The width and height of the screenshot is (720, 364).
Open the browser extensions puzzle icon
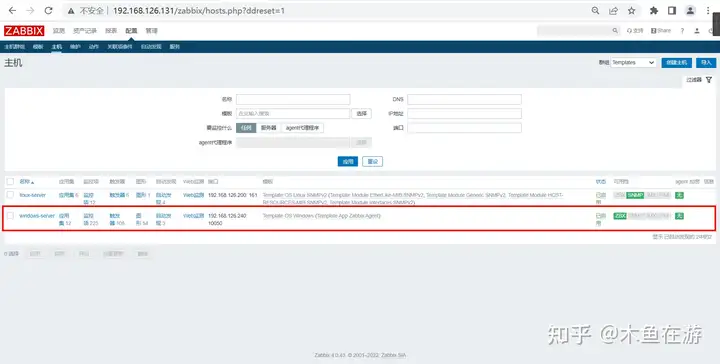[x=654, y=11]
